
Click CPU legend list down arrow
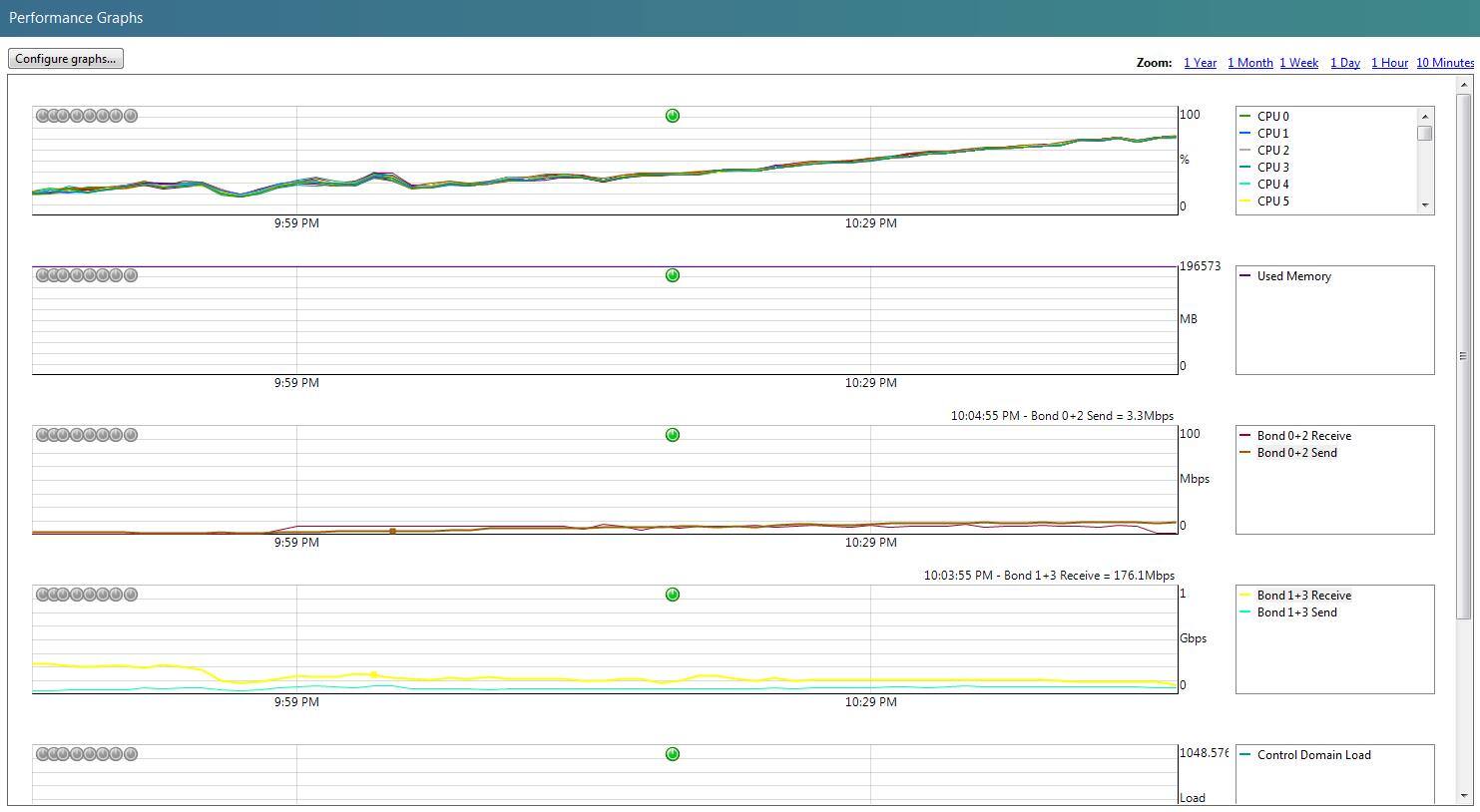pos(1425,204)
